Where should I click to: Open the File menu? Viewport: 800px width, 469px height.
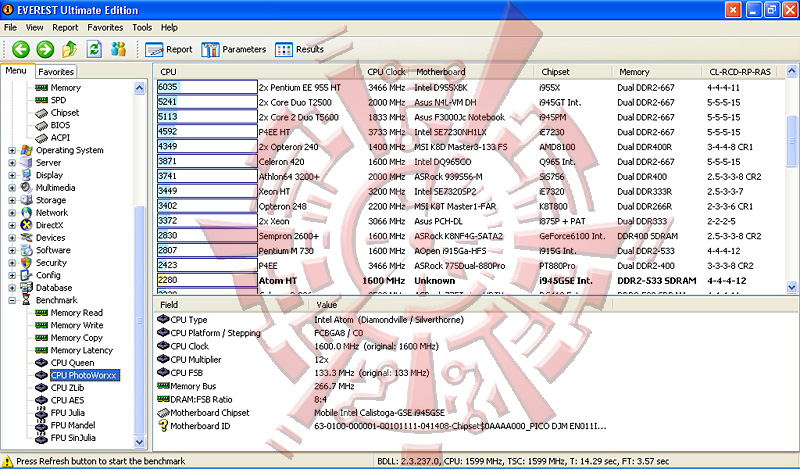pyautogui.click(x=10, y=28)
